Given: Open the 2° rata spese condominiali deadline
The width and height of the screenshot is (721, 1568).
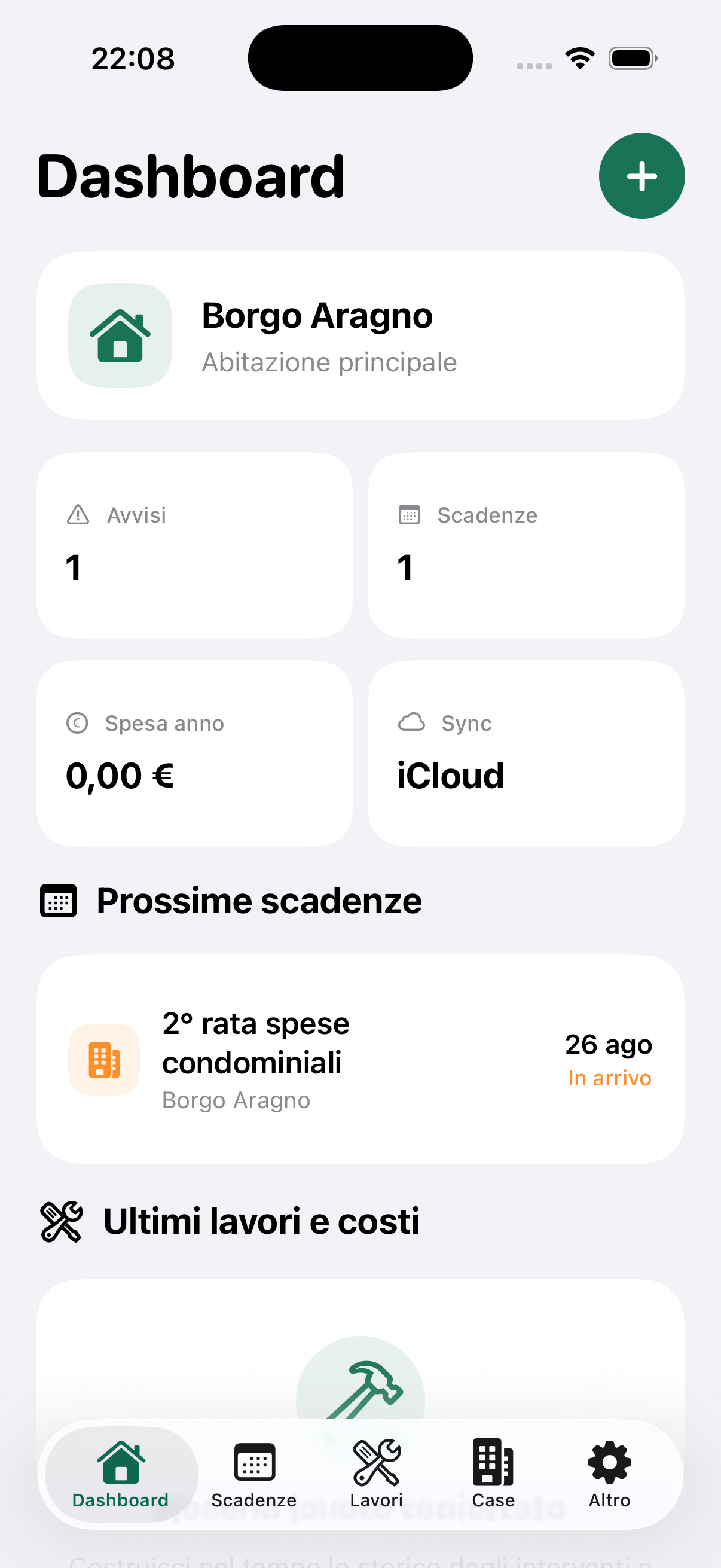Looking at the screenshot, I should coord(360,1060).
